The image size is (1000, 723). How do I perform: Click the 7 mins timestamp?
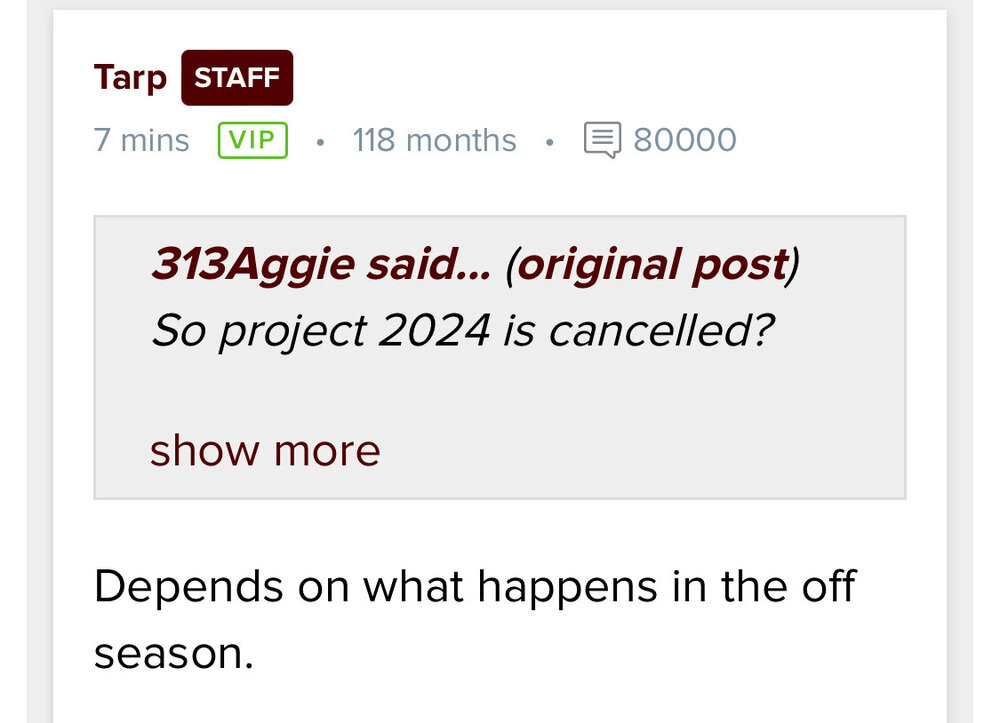point(141,140)
